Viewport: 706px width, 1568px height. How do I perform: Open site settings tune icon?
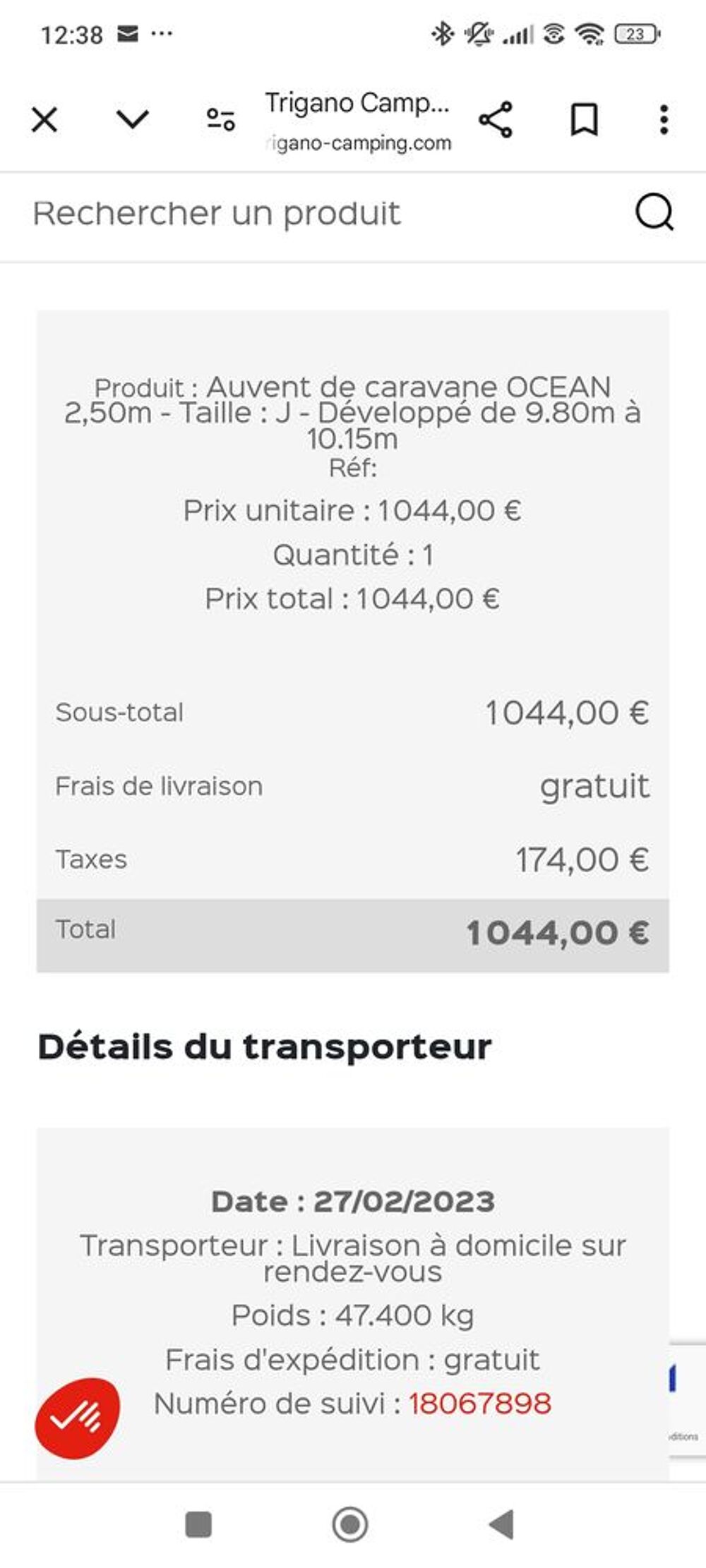pos(221,119)
